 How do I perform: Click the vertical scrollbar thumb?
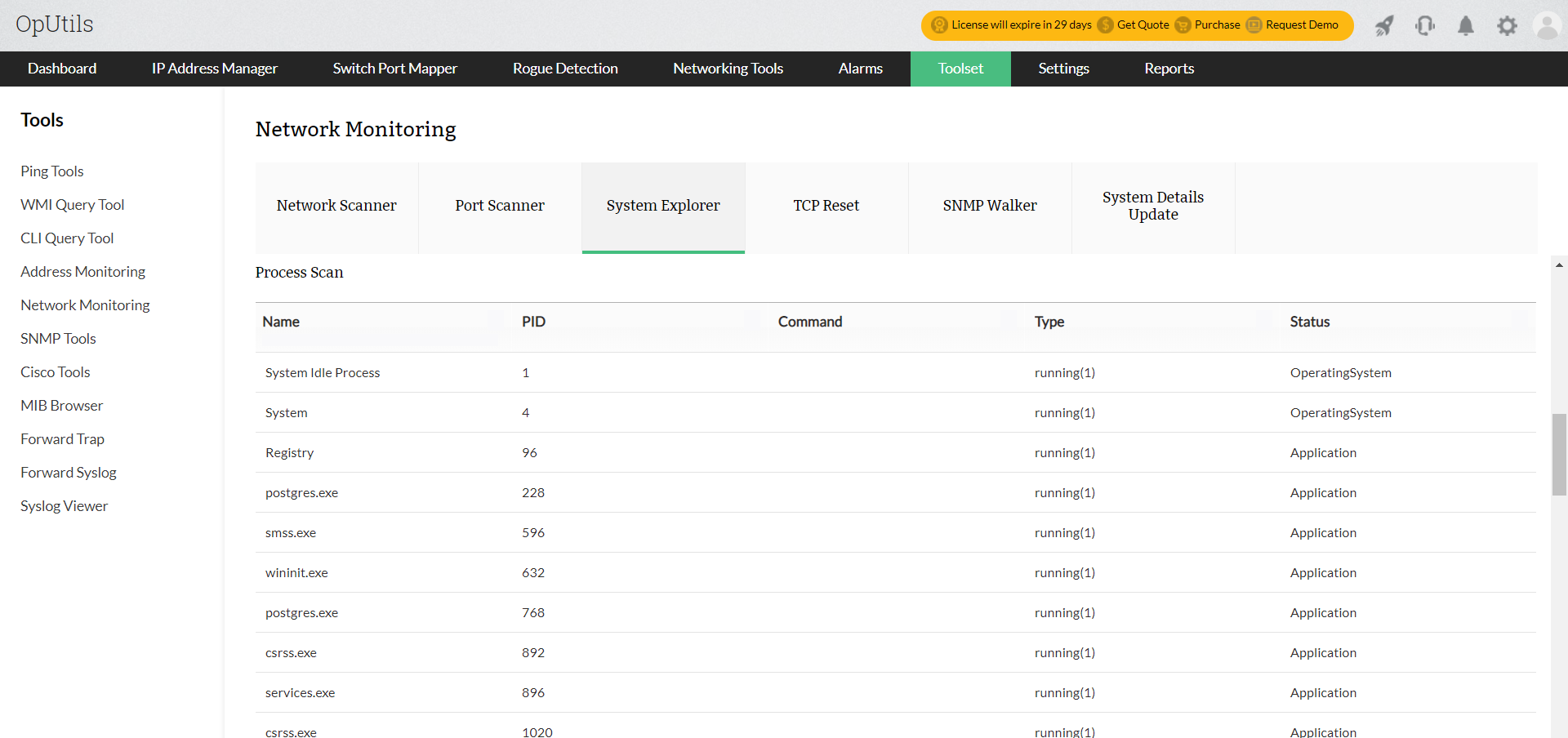click(1559, 455)
